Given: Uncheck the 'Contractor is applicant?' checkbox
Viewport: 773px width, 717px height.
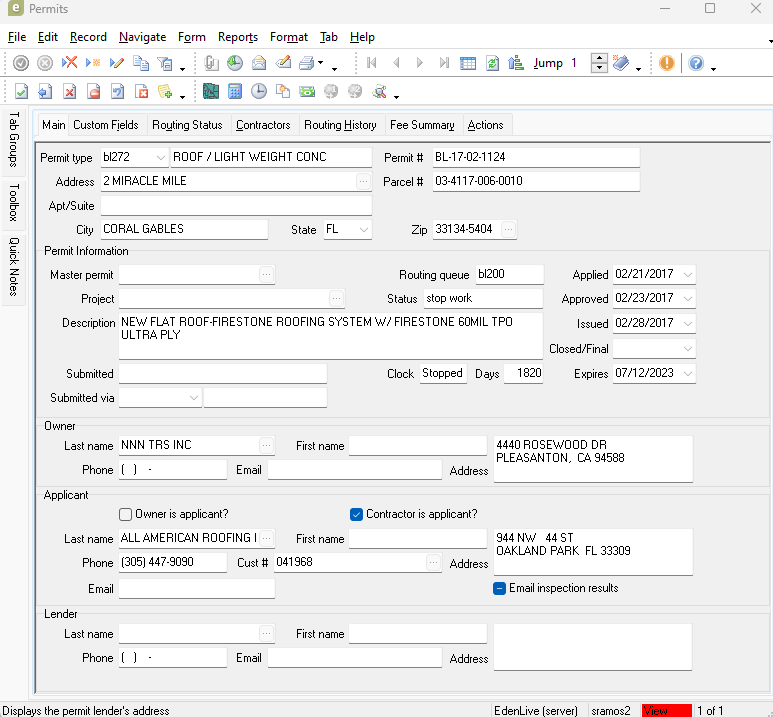Looking at the screenshot, I should point(357,514).
